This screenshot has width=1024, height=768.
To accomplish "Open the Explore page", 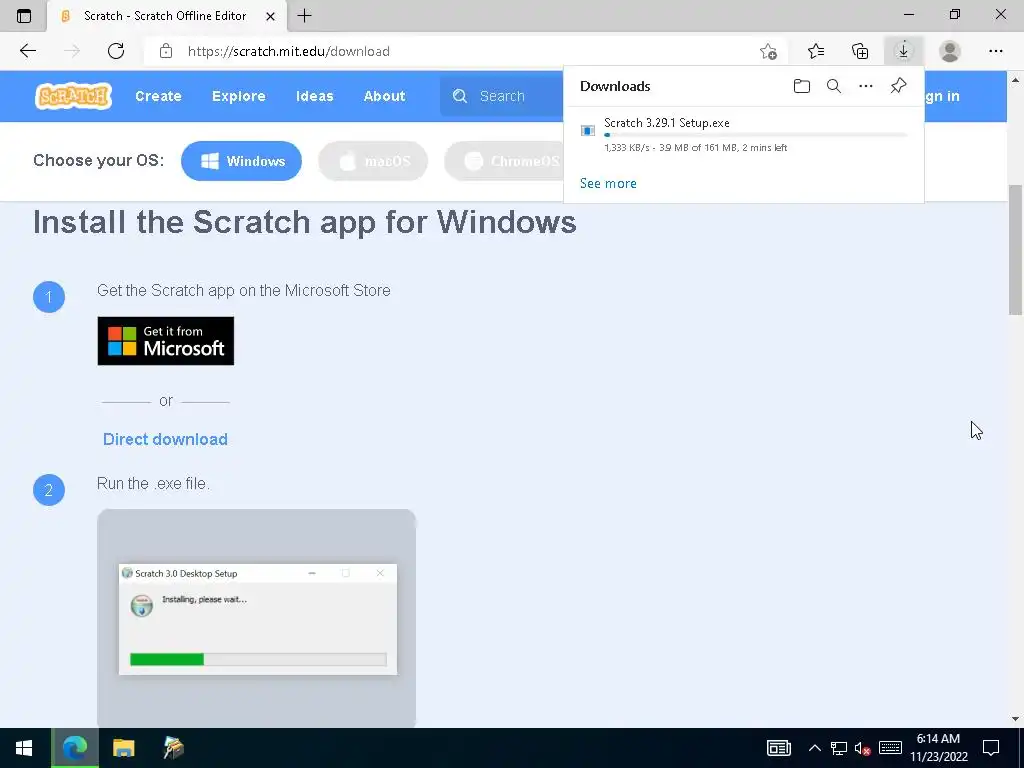I will point(238,96).
